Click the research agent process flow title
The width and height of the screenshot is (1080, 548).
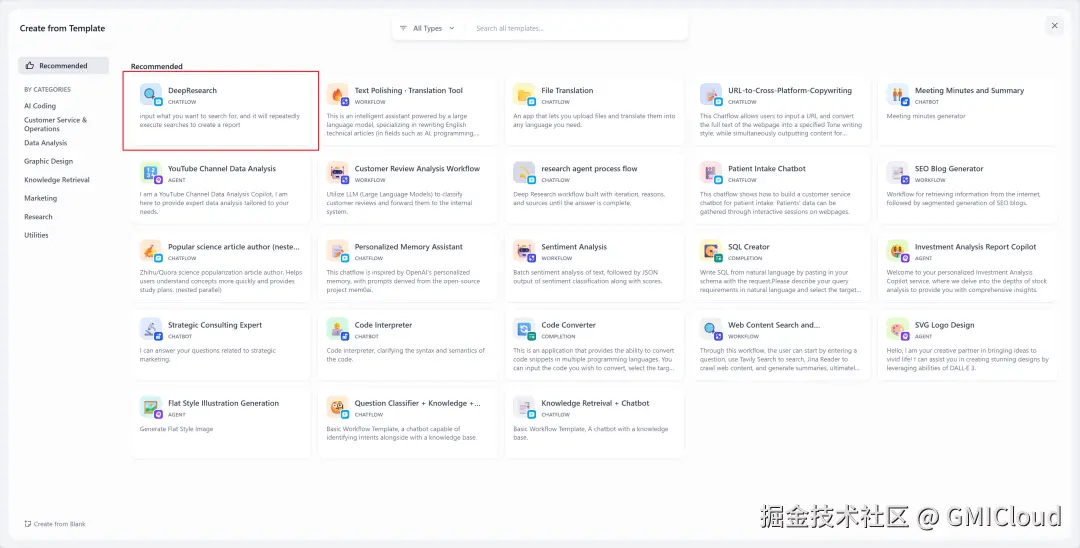click(590, 169)
